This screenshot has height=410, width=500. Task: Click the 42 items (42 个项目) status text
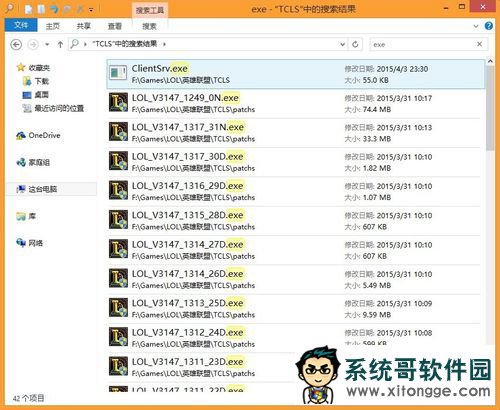click(28, 398)
